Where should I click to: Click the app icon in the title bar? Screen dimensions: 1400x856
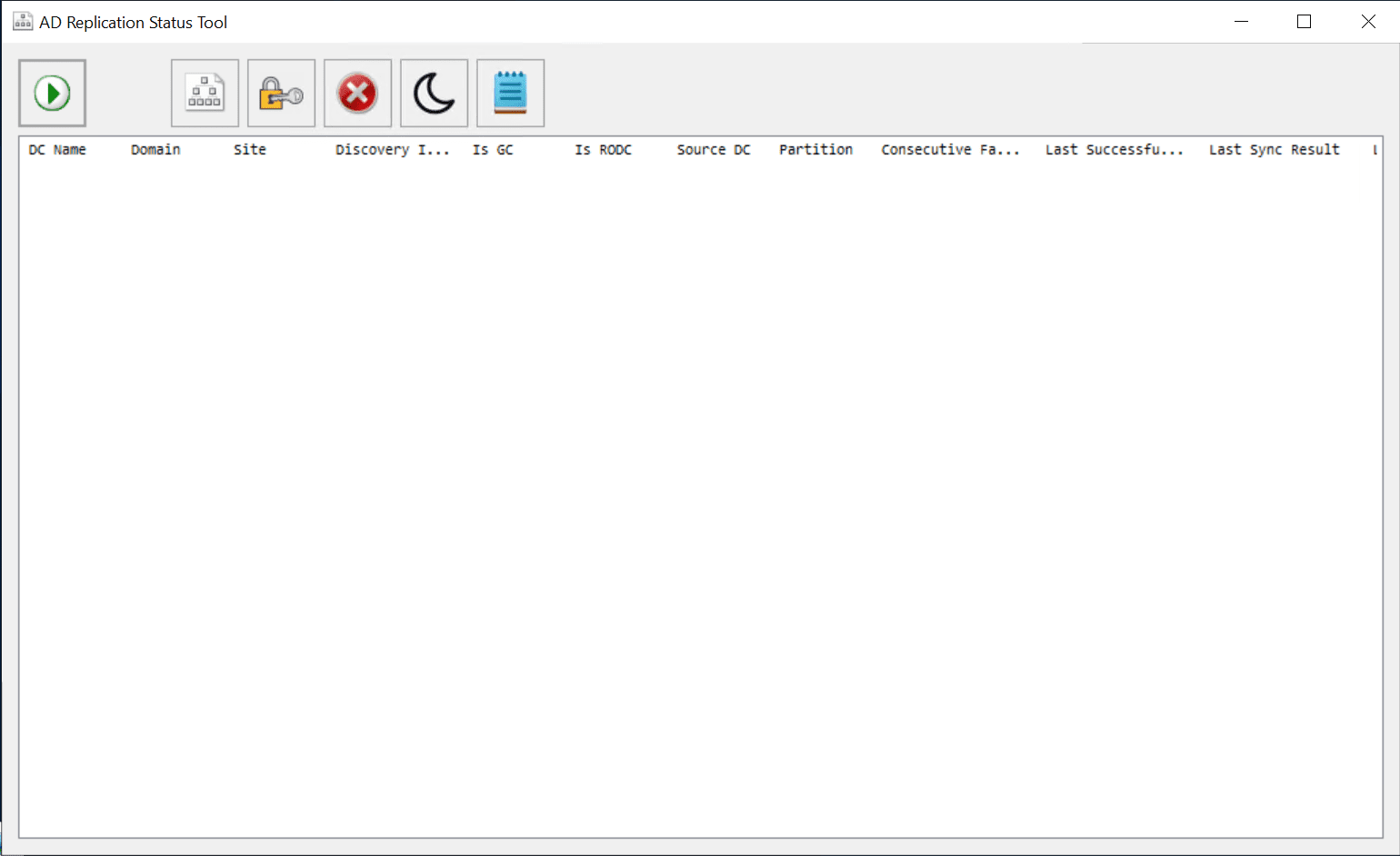click(23, 22)
